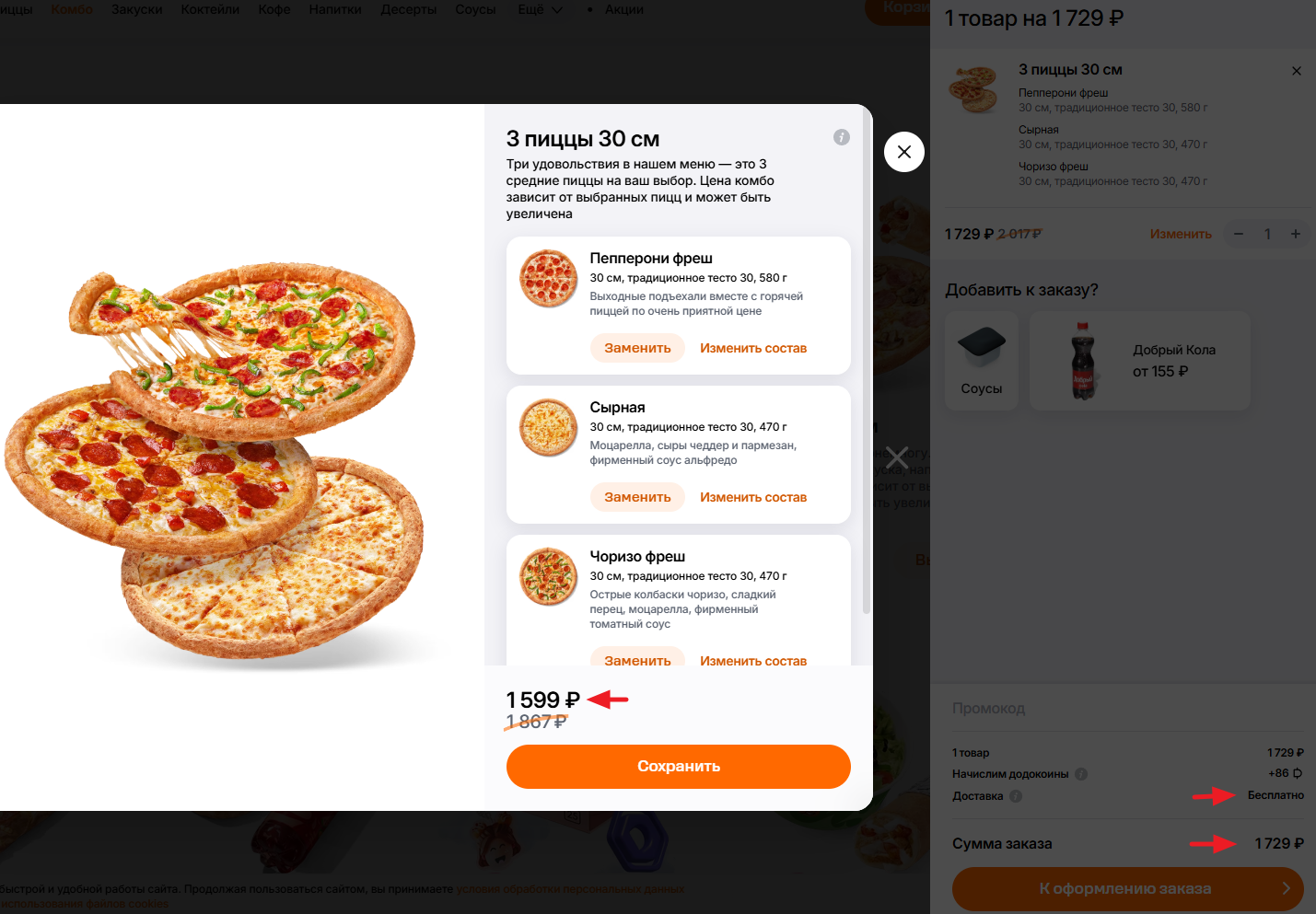Change ingredients of Сырная pizza

click(752, 497)
